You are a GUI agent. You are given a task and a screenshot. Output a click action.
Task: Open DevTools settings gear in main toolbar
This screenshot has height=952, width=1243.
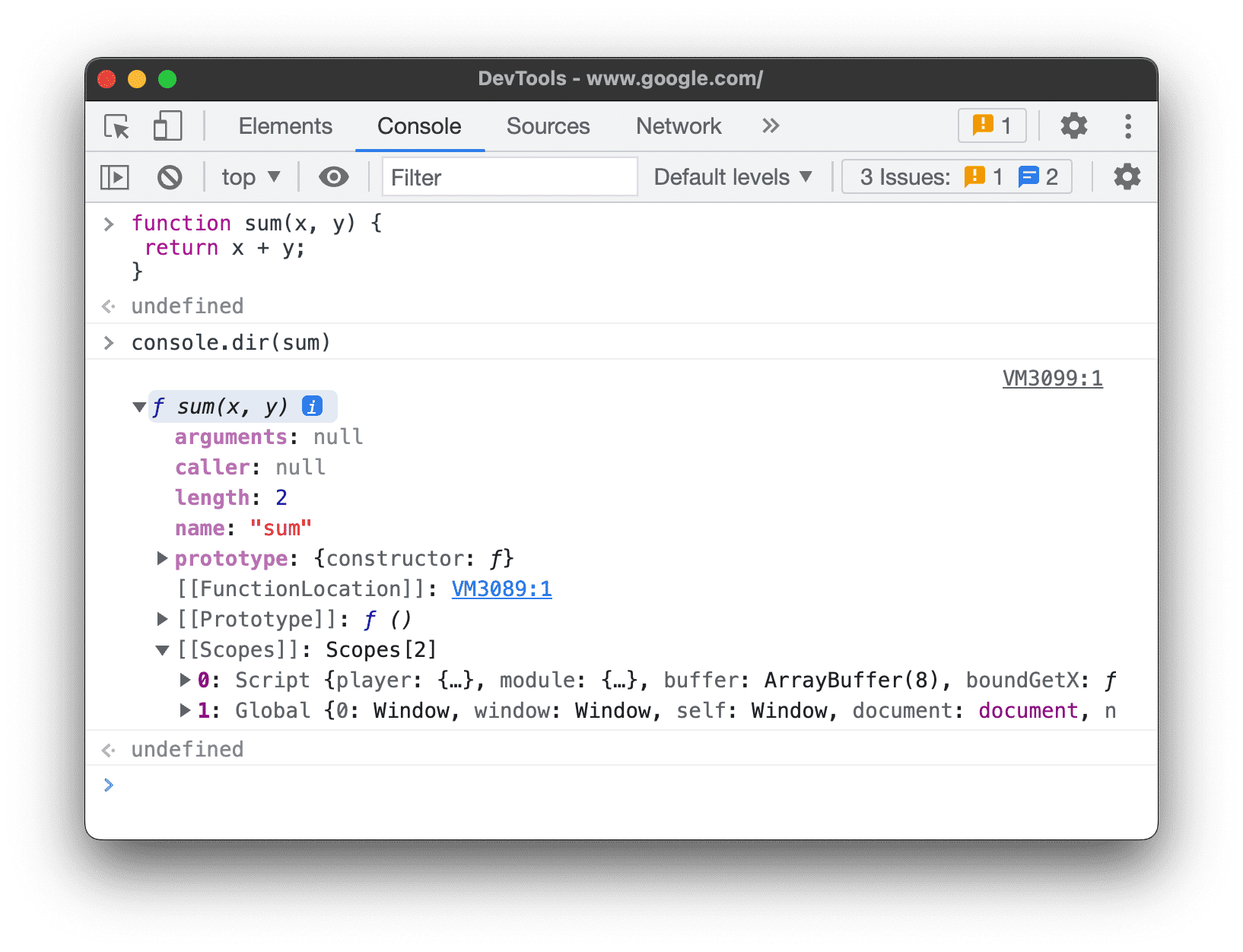coord(1073,126)
